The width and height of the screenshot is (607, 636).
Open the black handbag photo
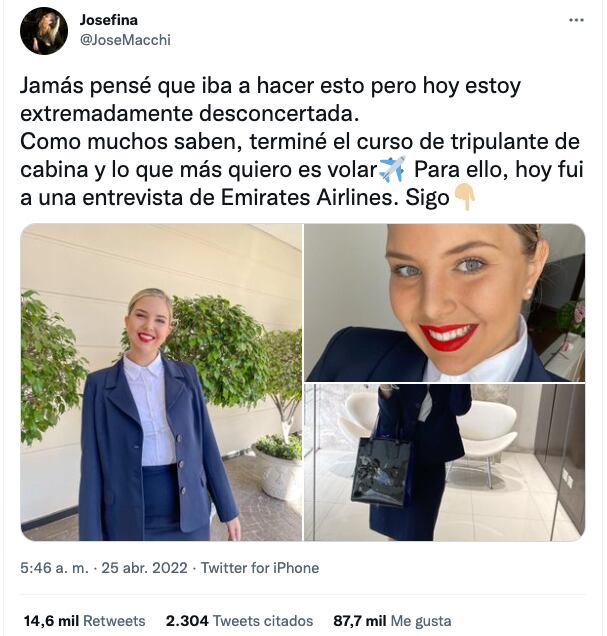pos(445,462)
